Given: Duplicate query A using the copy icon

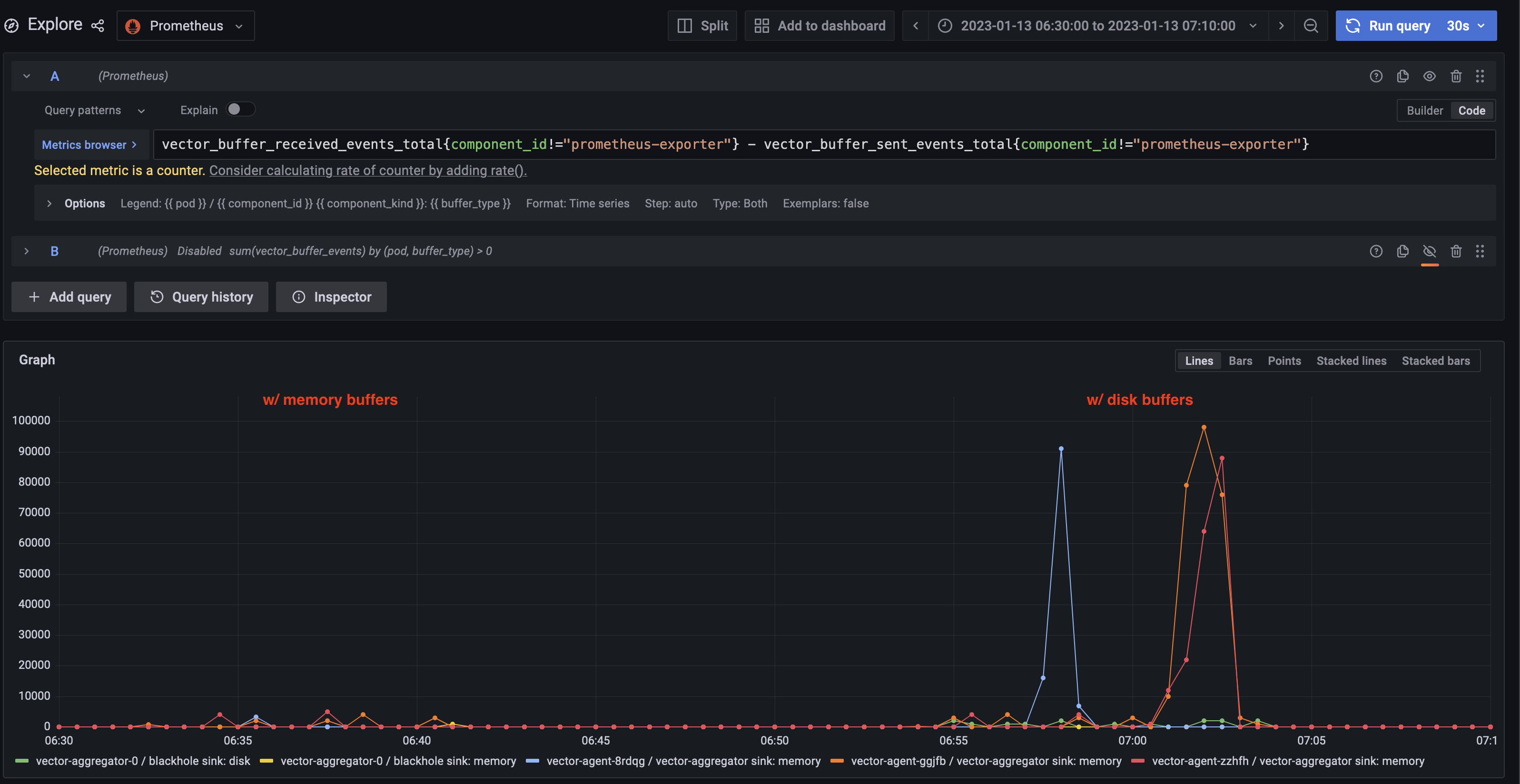Looking at the screenshot, I should click(x=1402, y=76).
